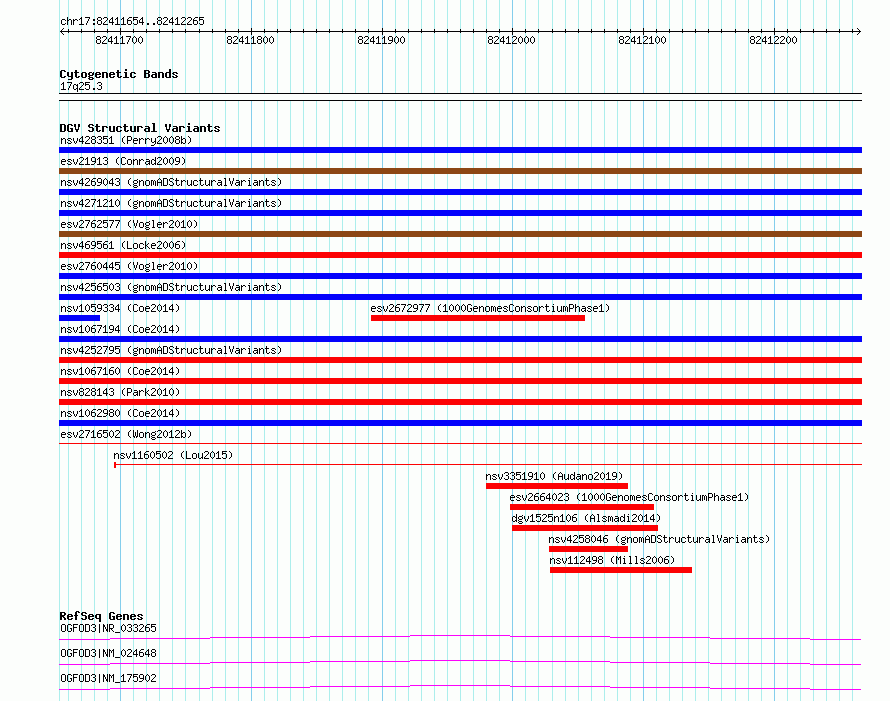Click the red bar under esv2672977

478,318
